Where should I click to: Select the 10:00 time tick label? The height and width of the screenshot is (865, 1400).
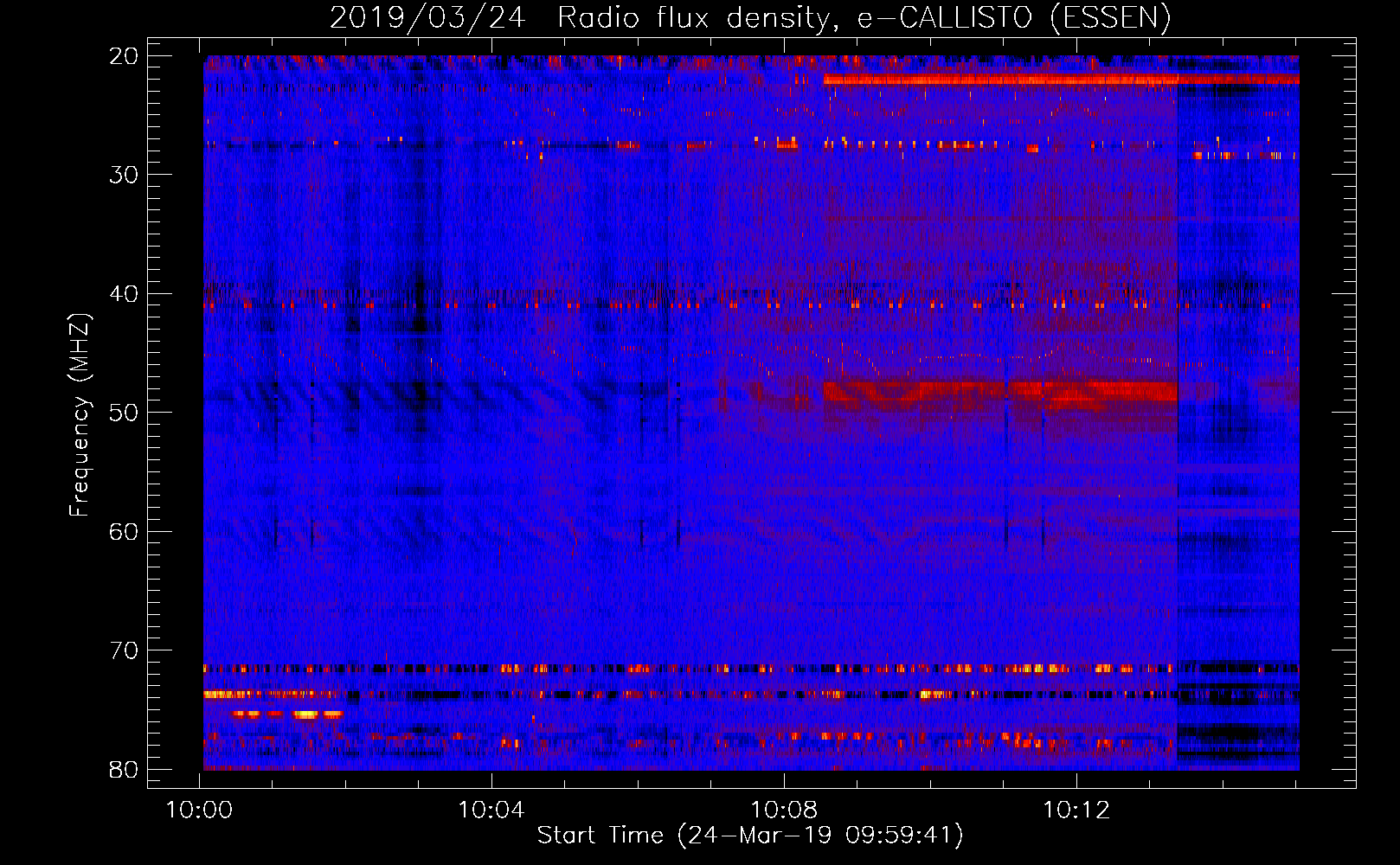point(200,811)
